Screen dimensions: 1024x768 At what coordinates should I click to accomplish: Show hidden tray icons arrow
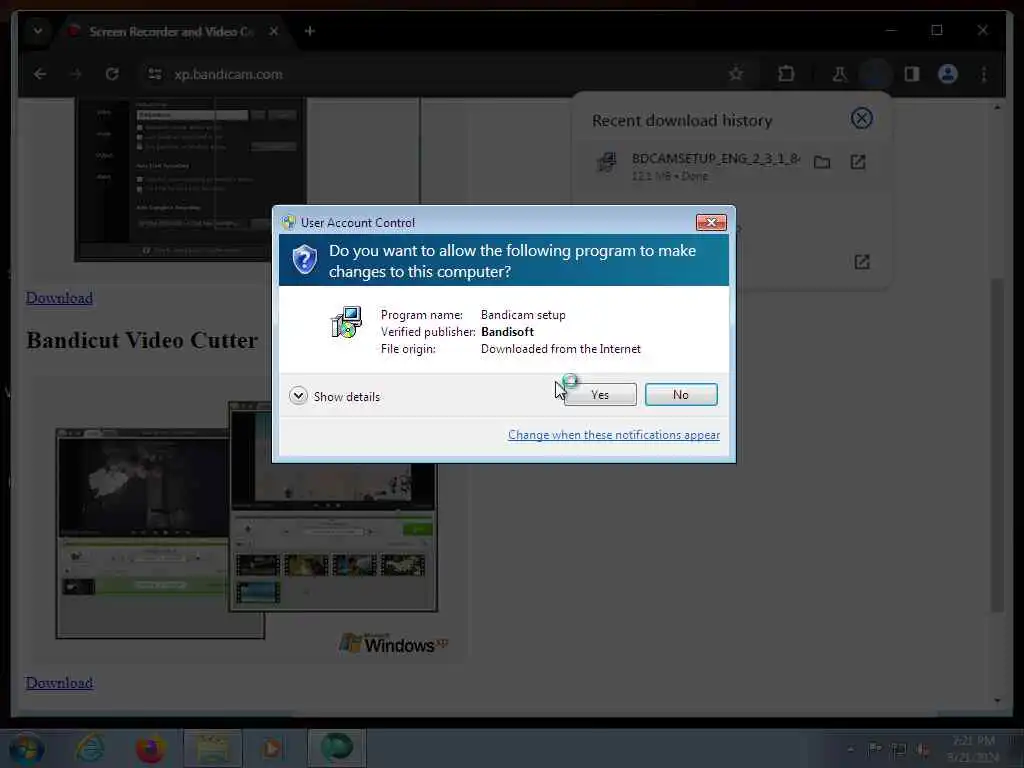click(x=850, y=749)
